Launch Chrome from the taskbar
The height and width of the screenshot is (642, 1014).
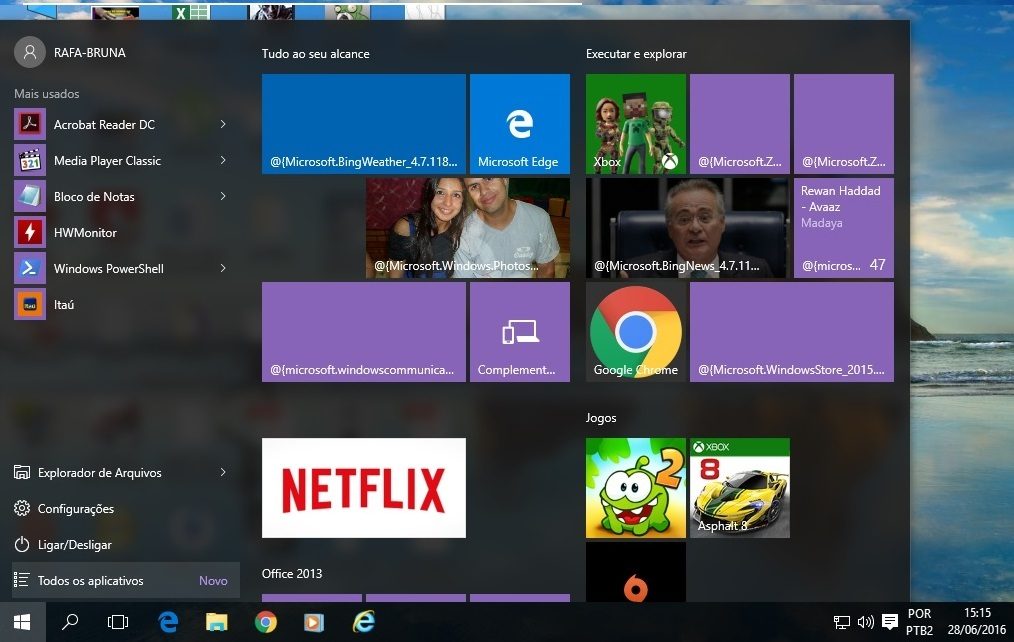(266, 622)
